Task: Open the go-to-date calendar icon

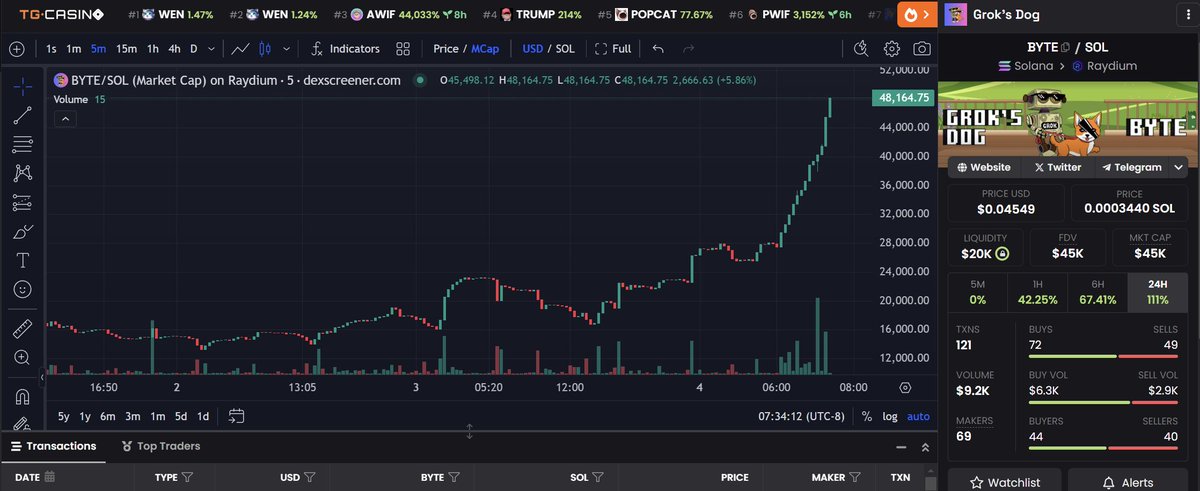Action: tap(237, 416)
